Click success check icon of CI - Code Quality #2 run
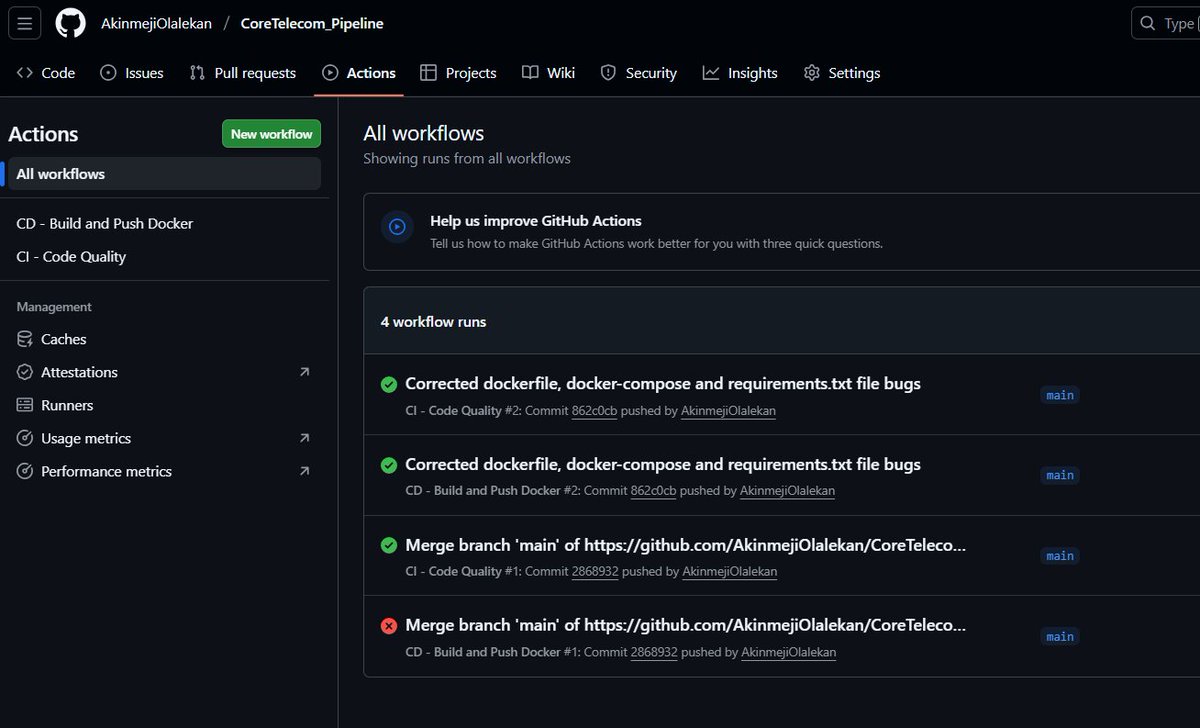The image size is (1200, 728). (389, 384)
